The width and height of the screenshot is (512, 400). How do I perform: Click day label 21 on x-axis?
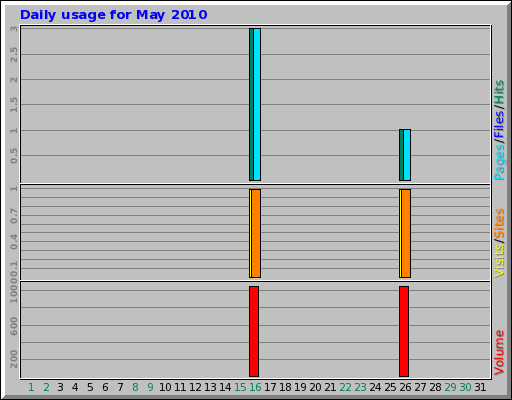pyautogui.click(x=330, y=387)
